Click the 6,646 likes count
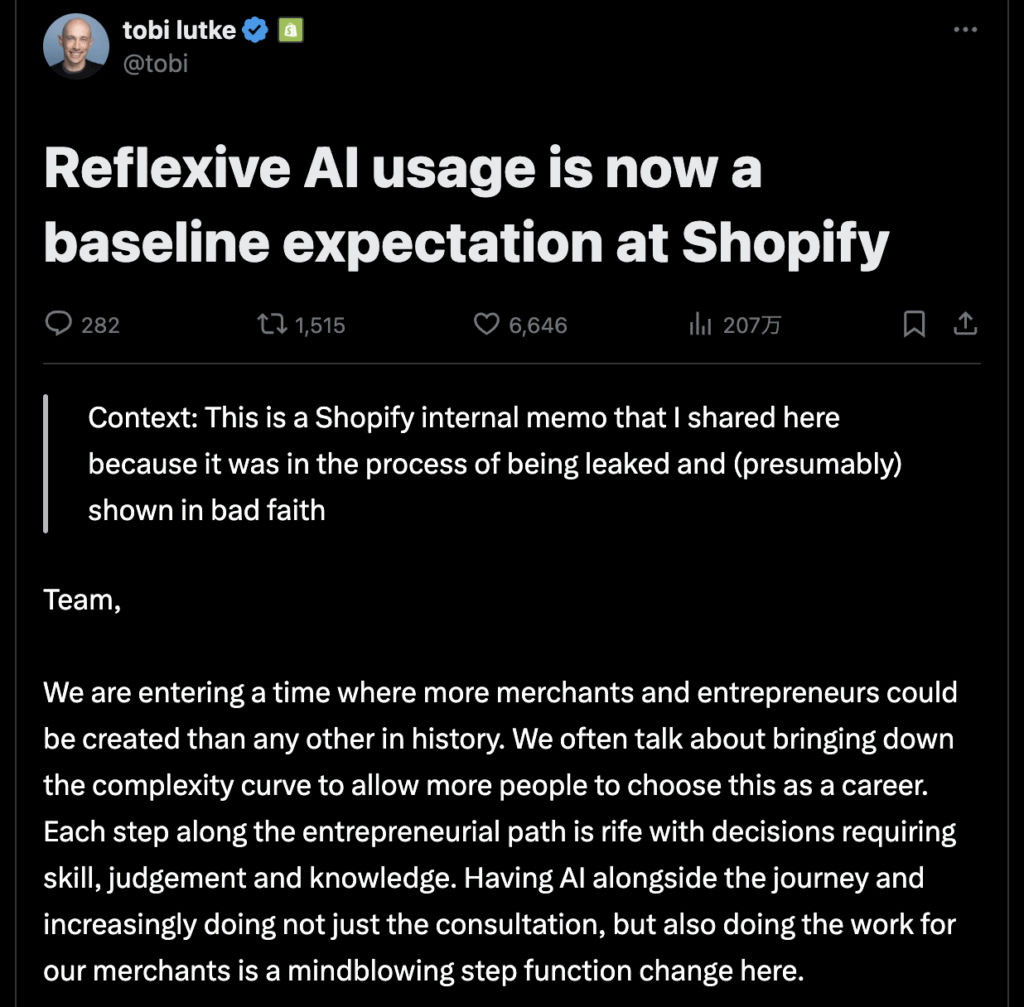Image resolution: width=1024 pixels, height=1007 pixels. point(538,325)
